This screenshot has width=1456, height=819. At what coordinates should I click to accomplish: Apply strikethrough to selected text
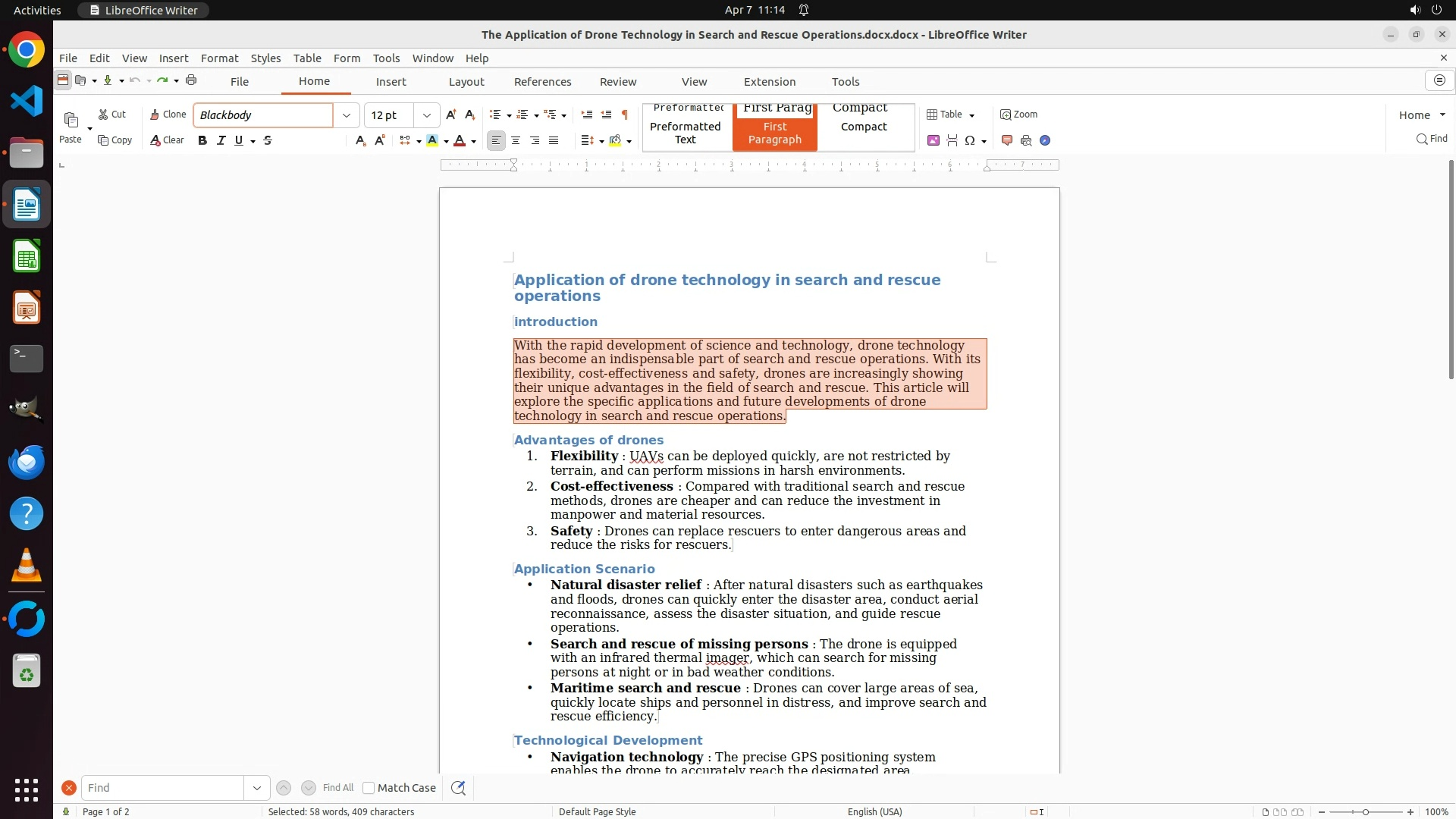coord(268,140)
